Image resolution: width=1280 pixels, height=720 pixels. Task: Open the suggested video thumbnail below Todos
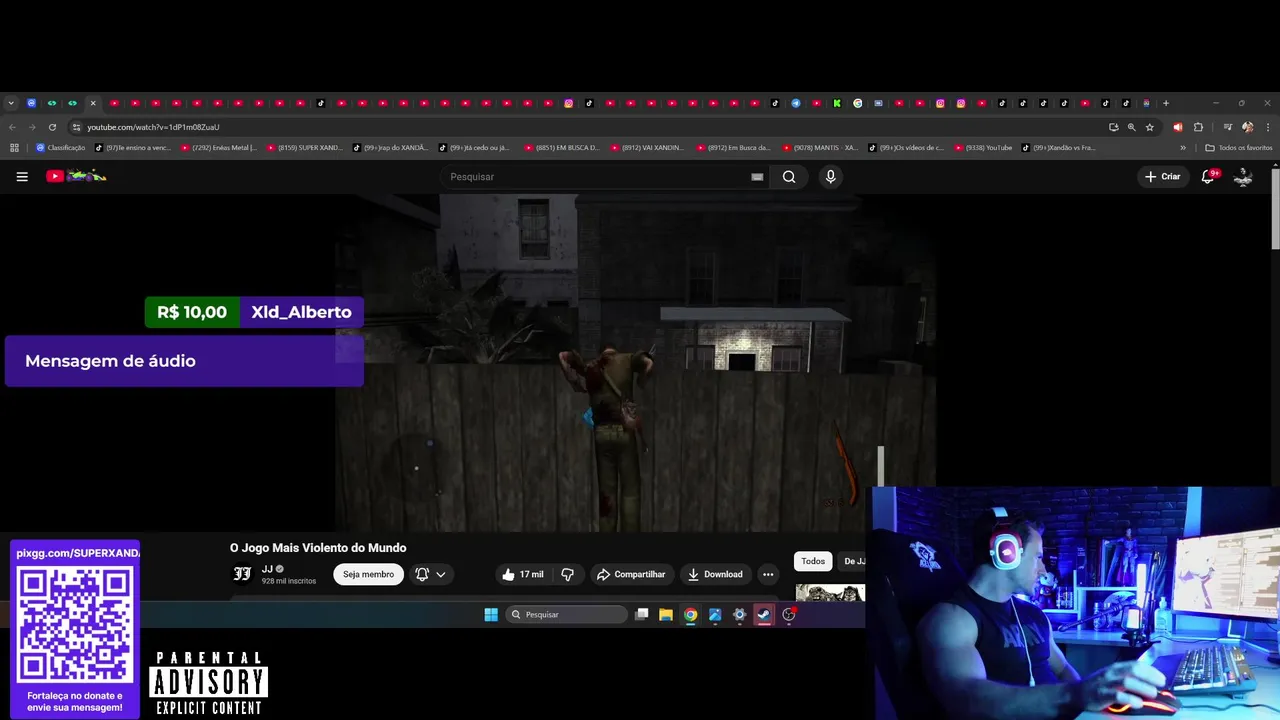click(830, 592)
